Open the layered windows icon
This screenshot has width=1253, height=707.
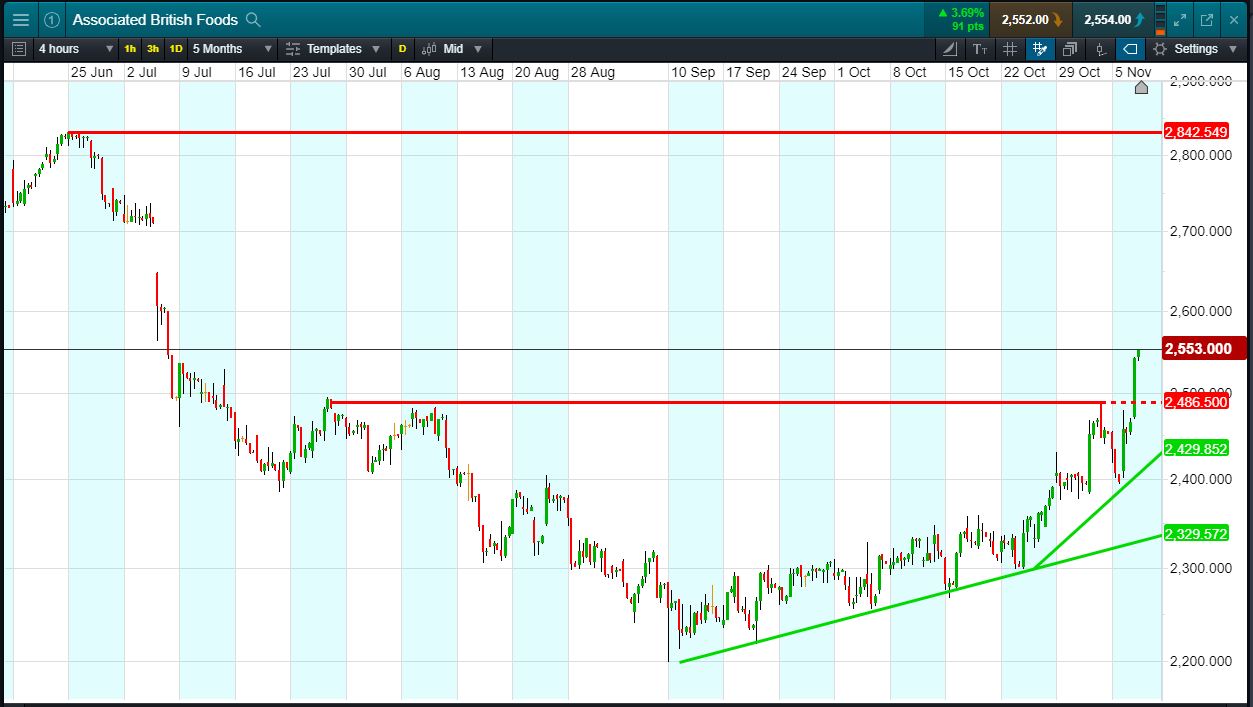pyautogui.click(x=1070, y=48)
